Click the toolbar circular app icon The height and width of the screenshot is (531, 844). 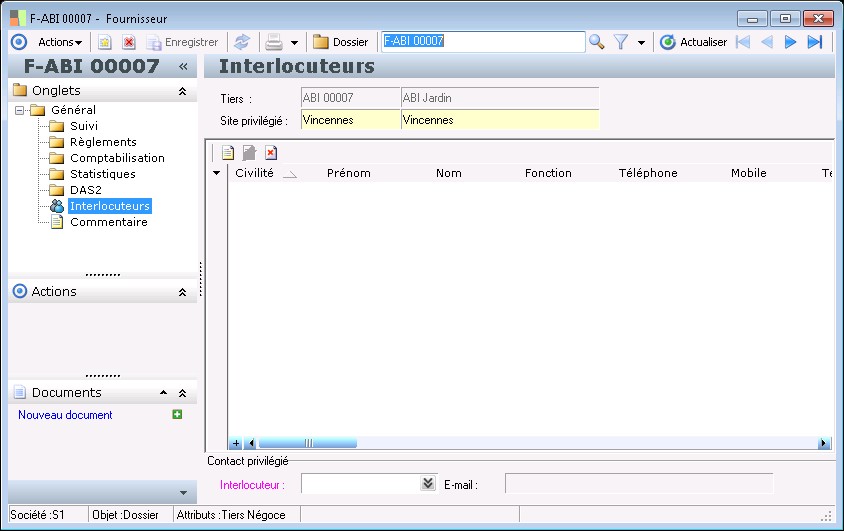[x=19, y=42]
